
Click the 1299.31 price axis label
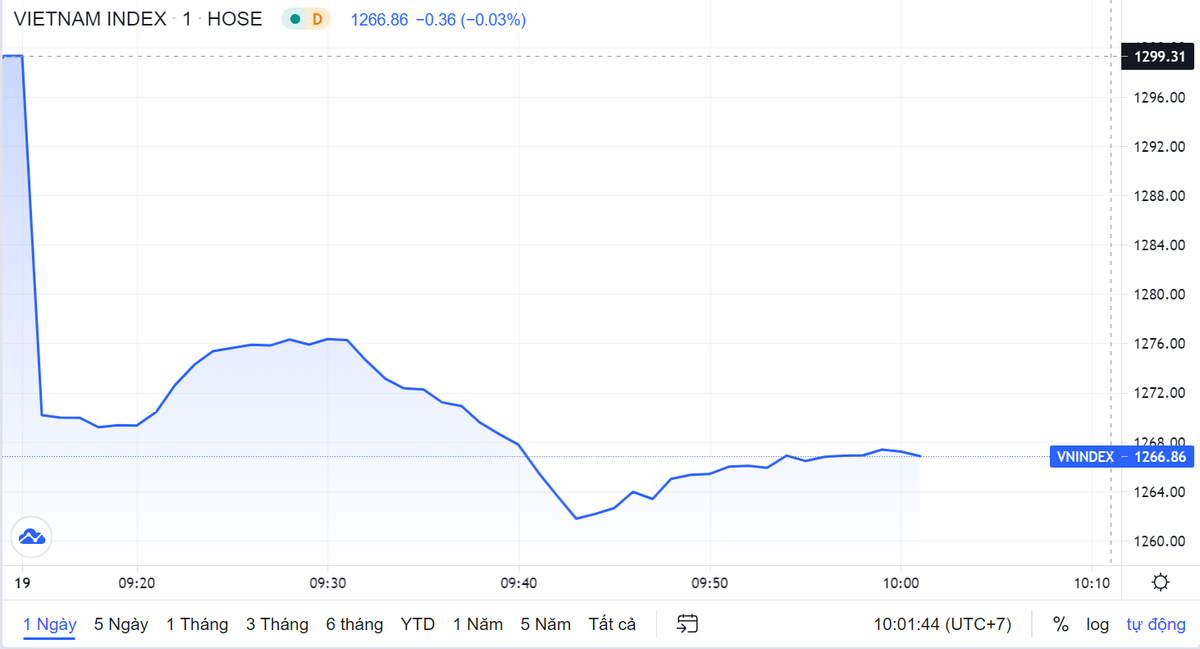click(1158, 56)
